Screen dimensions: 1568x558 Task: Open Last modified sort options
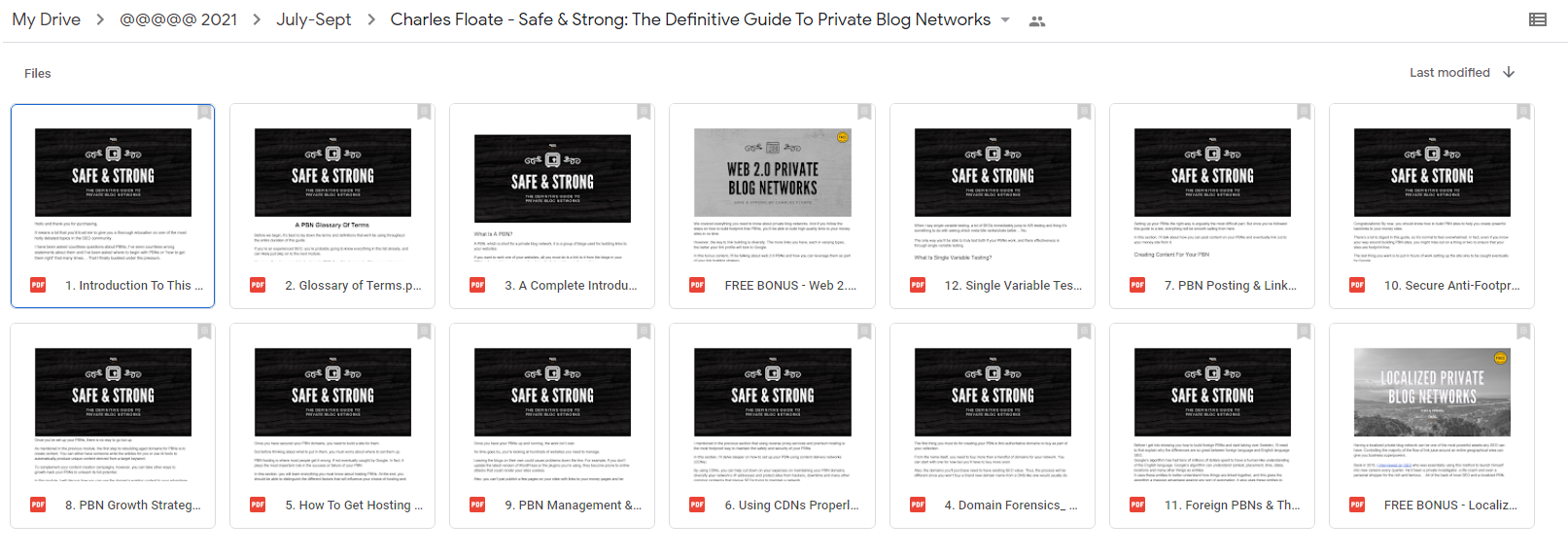pyautogui.click(x=1449, y=72)
